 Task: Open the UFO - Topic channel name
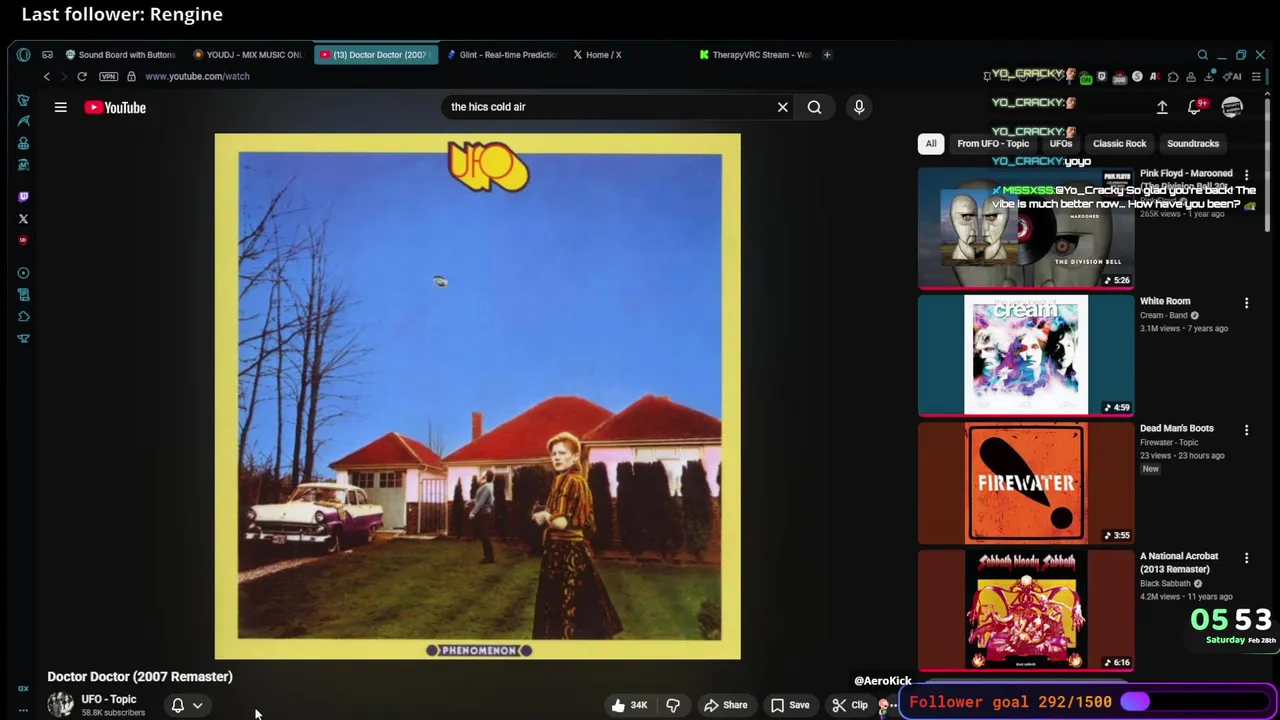pyautogui.click(x=109, y=699)
